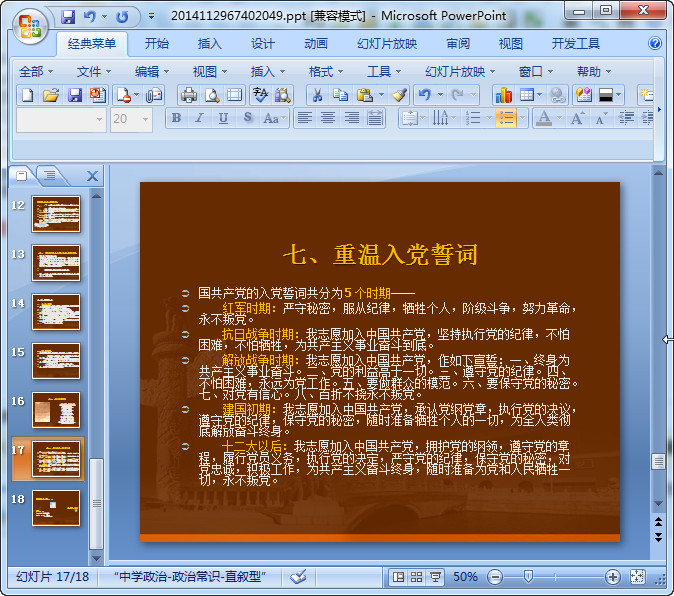Viewport: 674px width, 596px height.
Task: Click the new slide icon
Action: [x=646, y=95]
